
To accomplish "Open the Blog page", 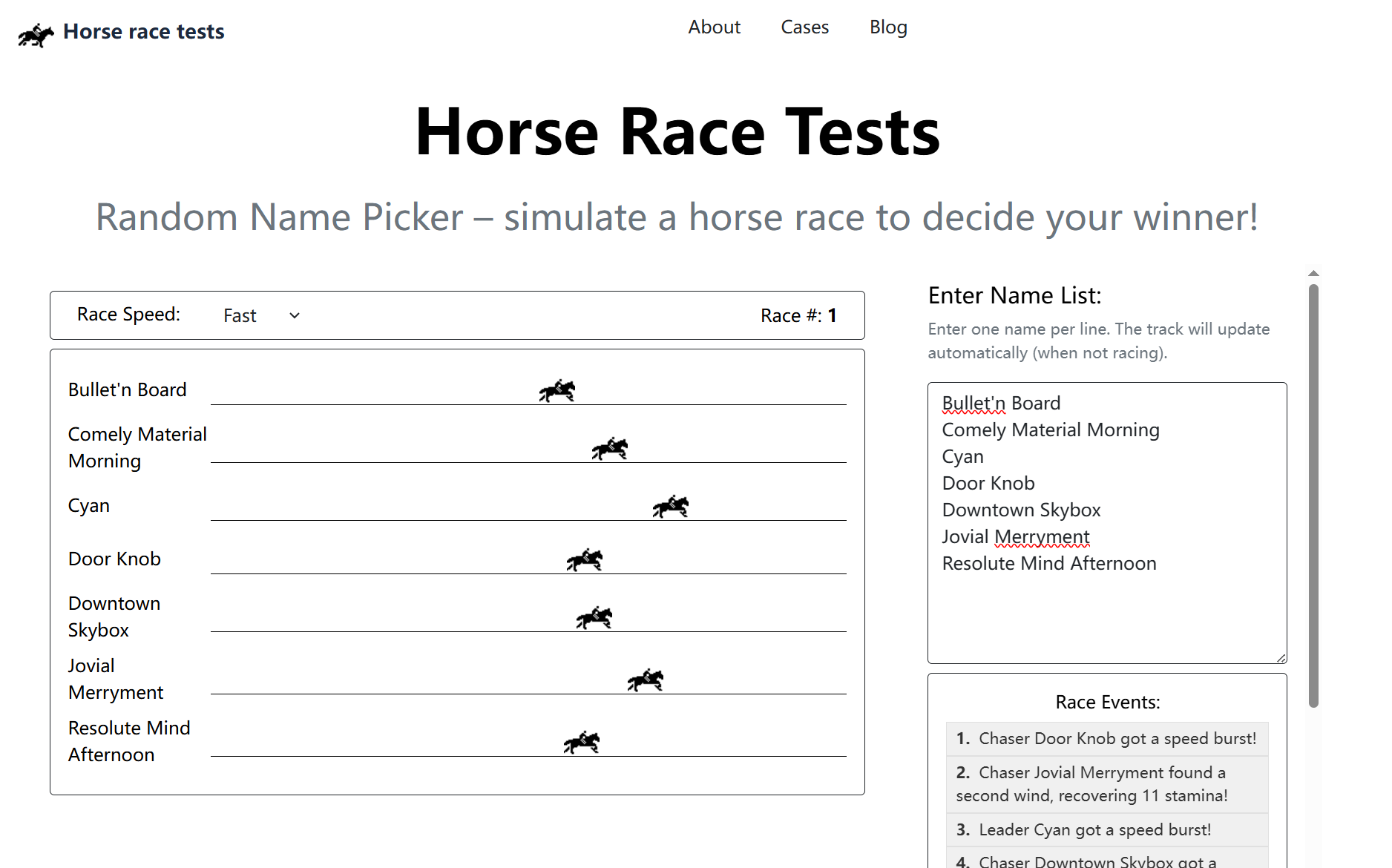I will [888, 27].
